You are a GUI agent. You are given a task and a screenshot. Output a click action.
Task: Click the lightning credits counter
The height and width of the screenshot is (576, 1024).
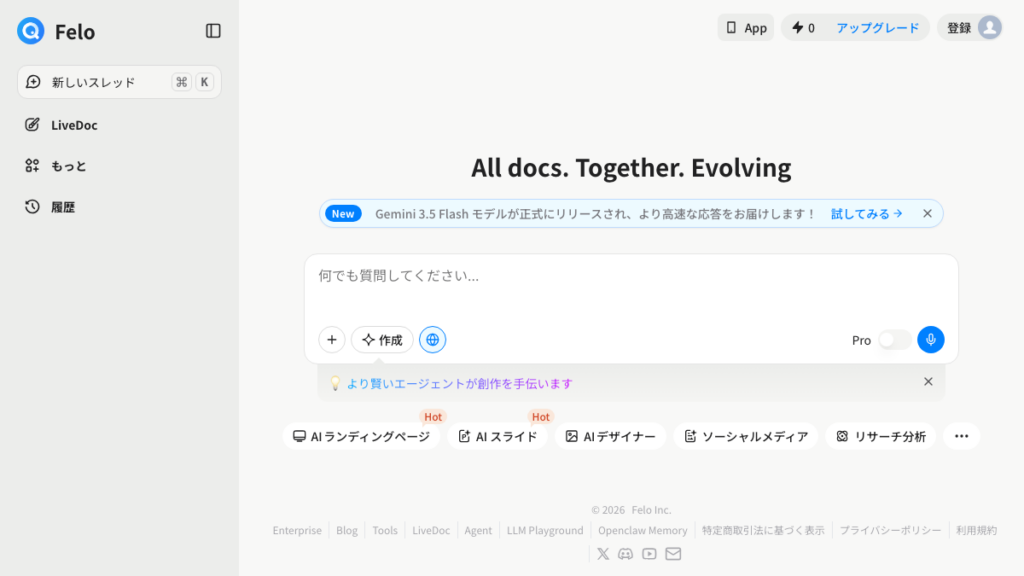pos(803,27)
